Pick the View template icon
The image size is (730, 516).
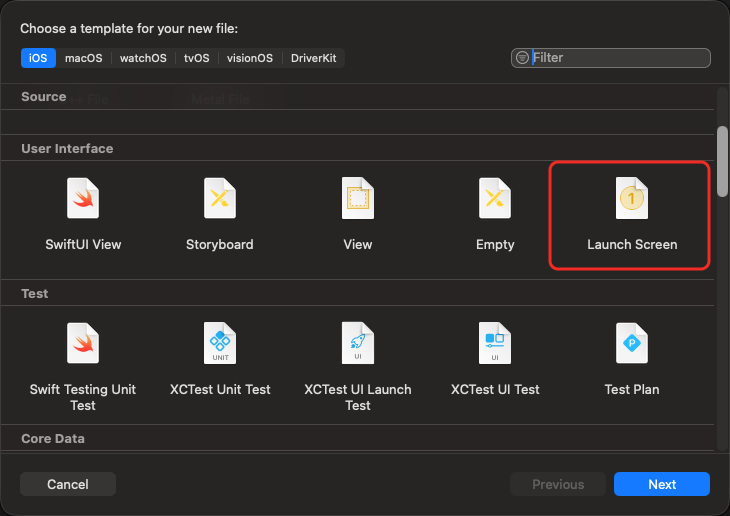point(358,198)
